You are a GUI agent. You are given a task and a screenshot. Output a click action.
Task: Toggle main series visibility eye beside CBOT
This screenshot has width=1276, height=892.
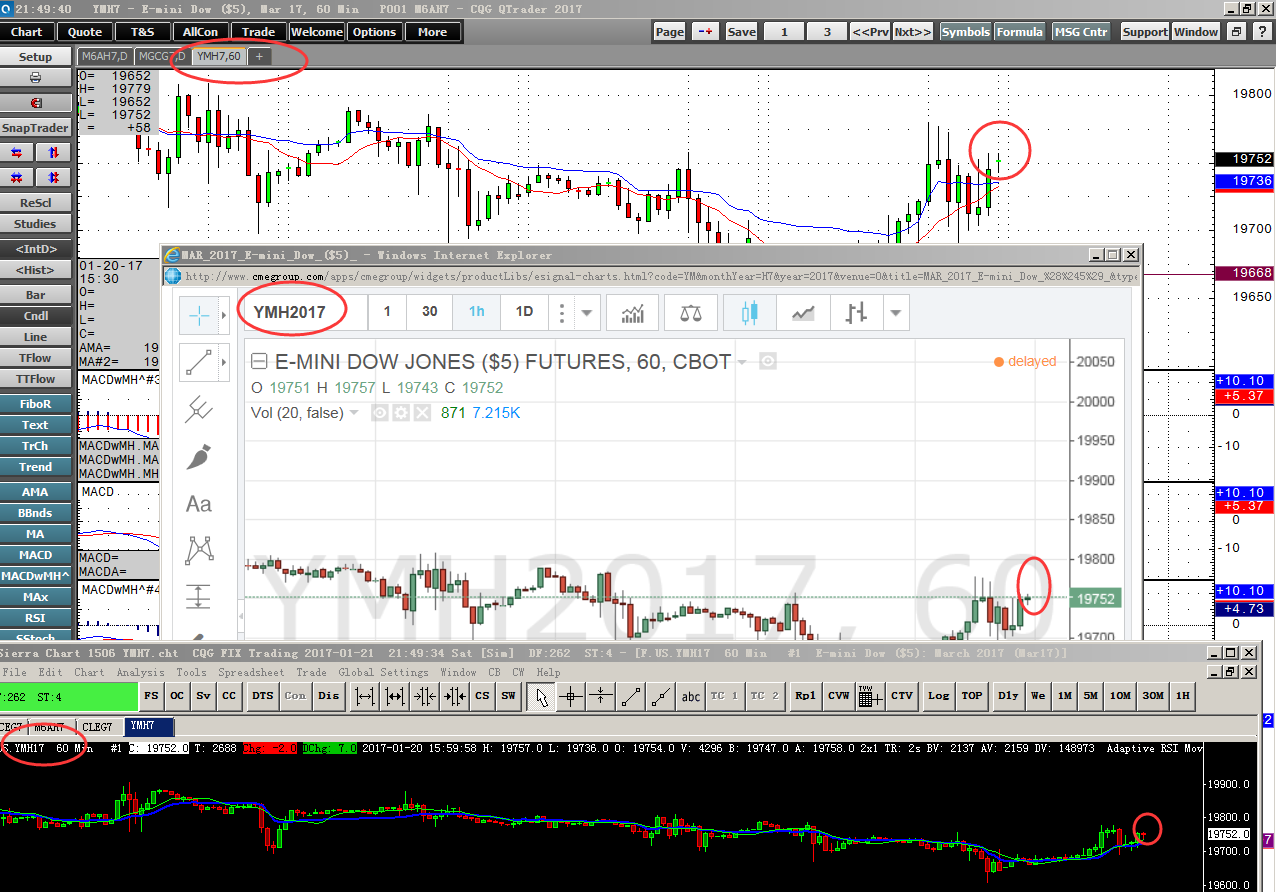[x=767, y=361]
